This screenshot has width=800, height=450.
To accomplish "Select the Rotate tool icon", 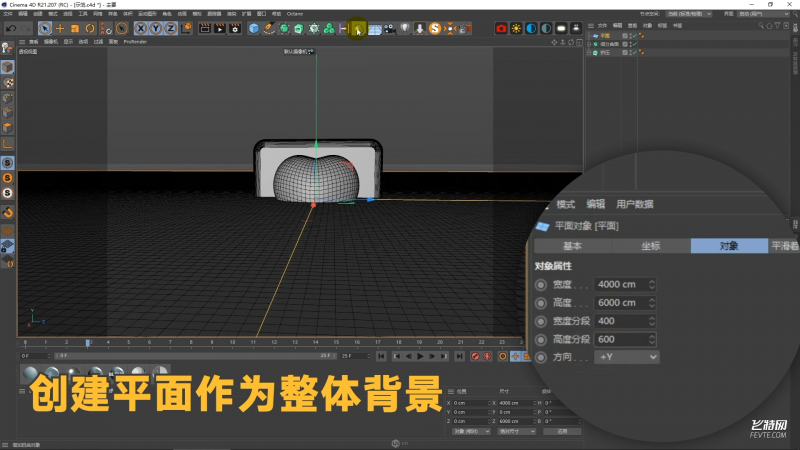I will point(90,29).
